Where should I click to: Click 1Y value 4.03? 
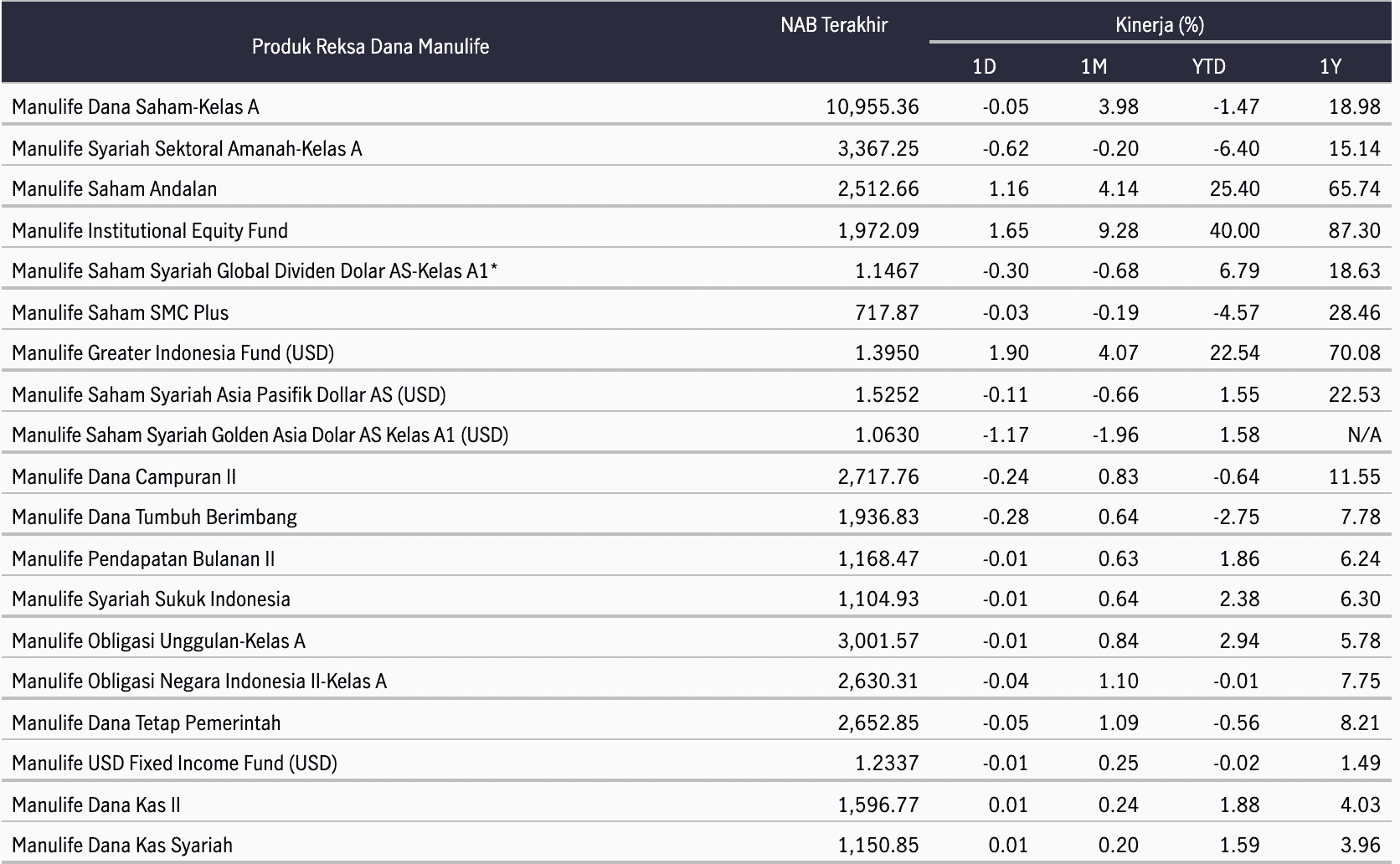tap(1360, 805)
